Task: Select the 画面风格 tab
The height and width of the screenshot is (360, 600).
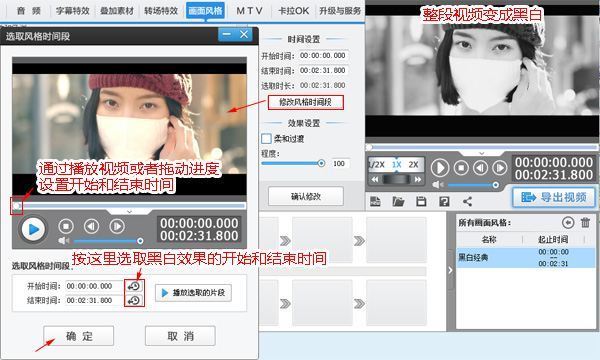Action: [205, 11]
